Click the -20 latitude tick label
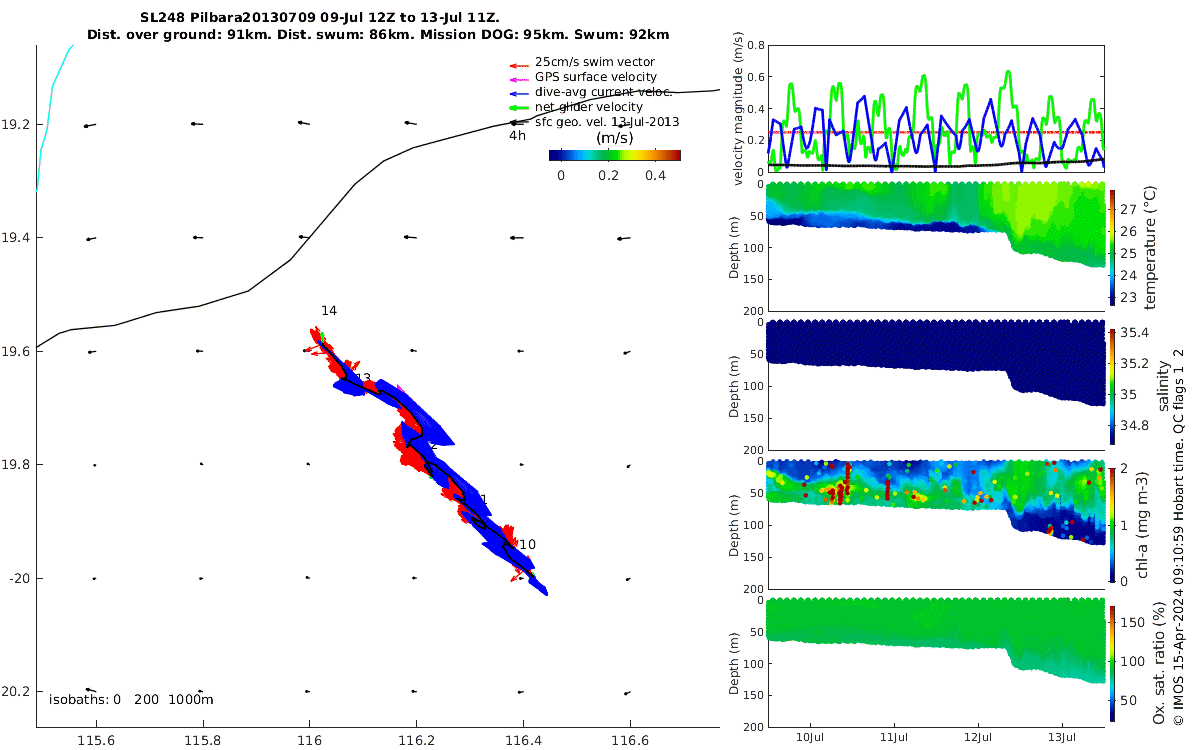 [19, 578]
